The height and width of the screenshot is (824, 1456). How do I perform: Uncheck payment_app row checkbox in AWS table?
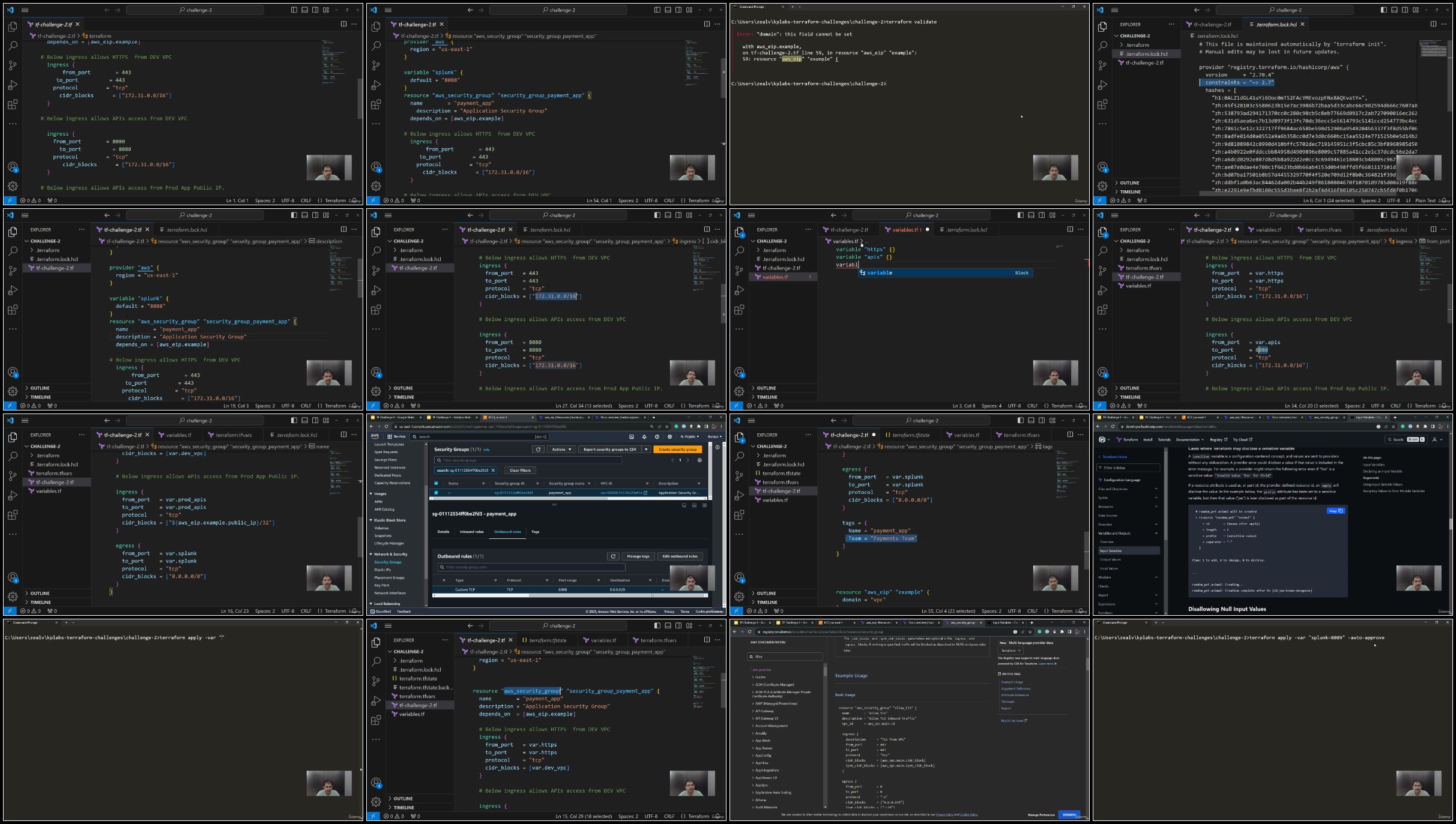[436, 493]
